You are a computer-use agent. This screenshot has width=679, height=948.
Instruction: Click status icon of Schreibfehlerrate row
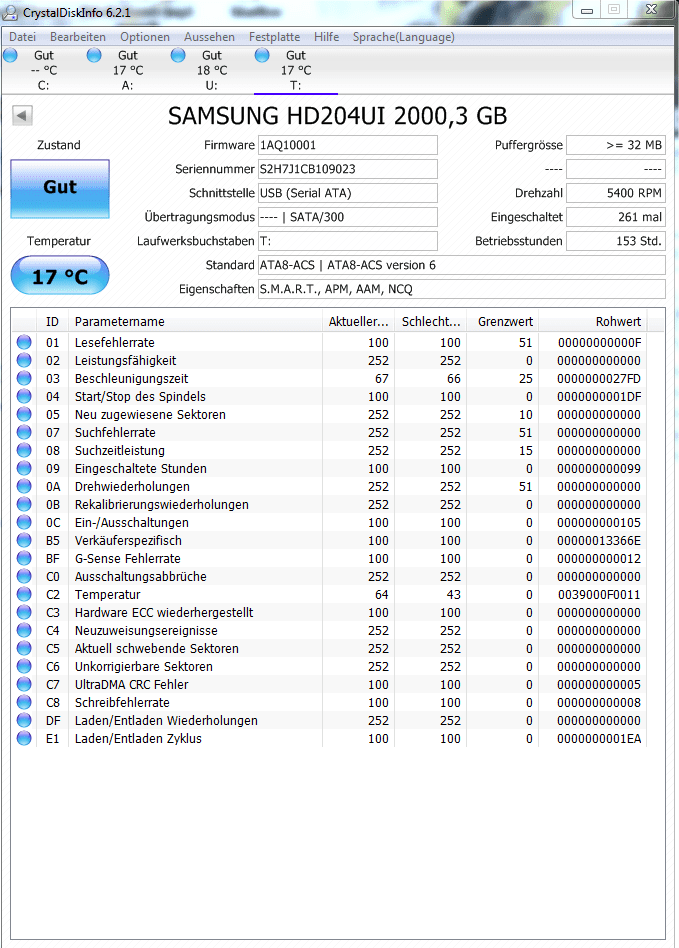(x=24, y=702)
